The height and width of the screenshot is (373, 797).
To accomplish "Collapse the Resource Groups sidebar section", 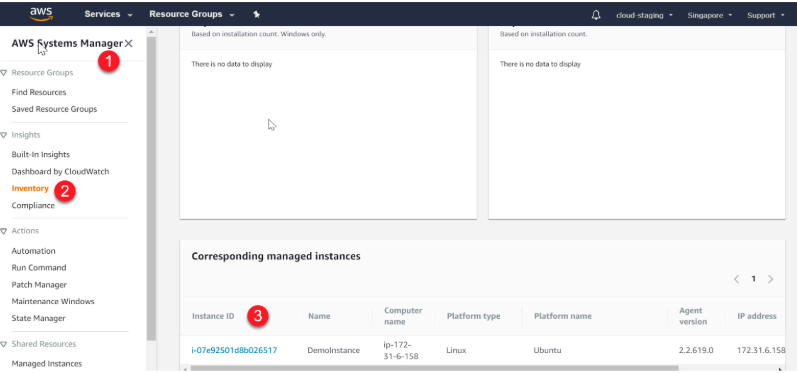I will (x=4, y=73).
